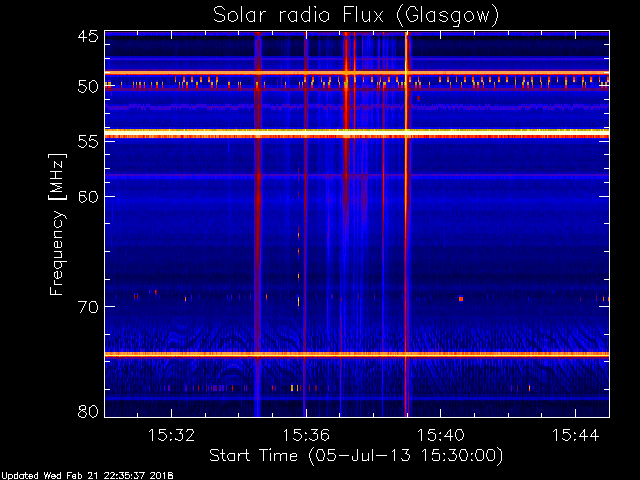
Task: Click the '55' frequency tick label
Action: (x=88, y=142)
